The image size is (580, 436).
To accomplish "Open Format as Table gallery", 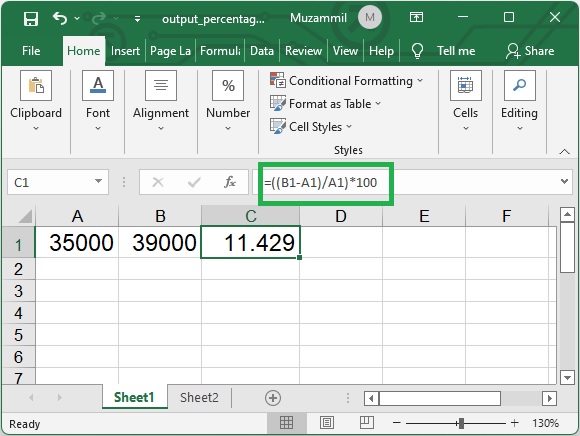I will click(326, 104).
